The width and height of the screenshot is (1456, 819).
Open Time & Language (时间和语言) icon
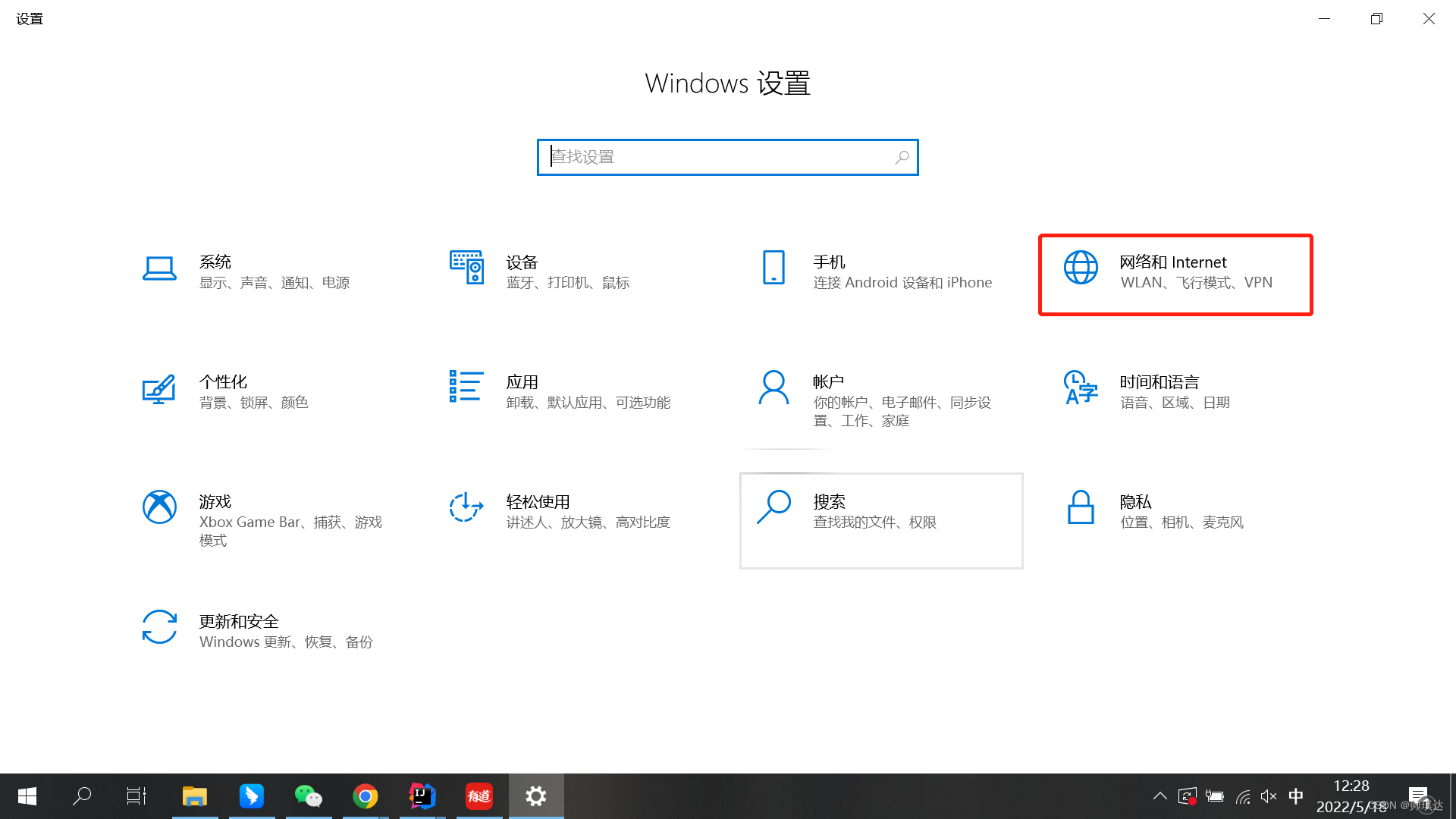[x=1081, y=388]
